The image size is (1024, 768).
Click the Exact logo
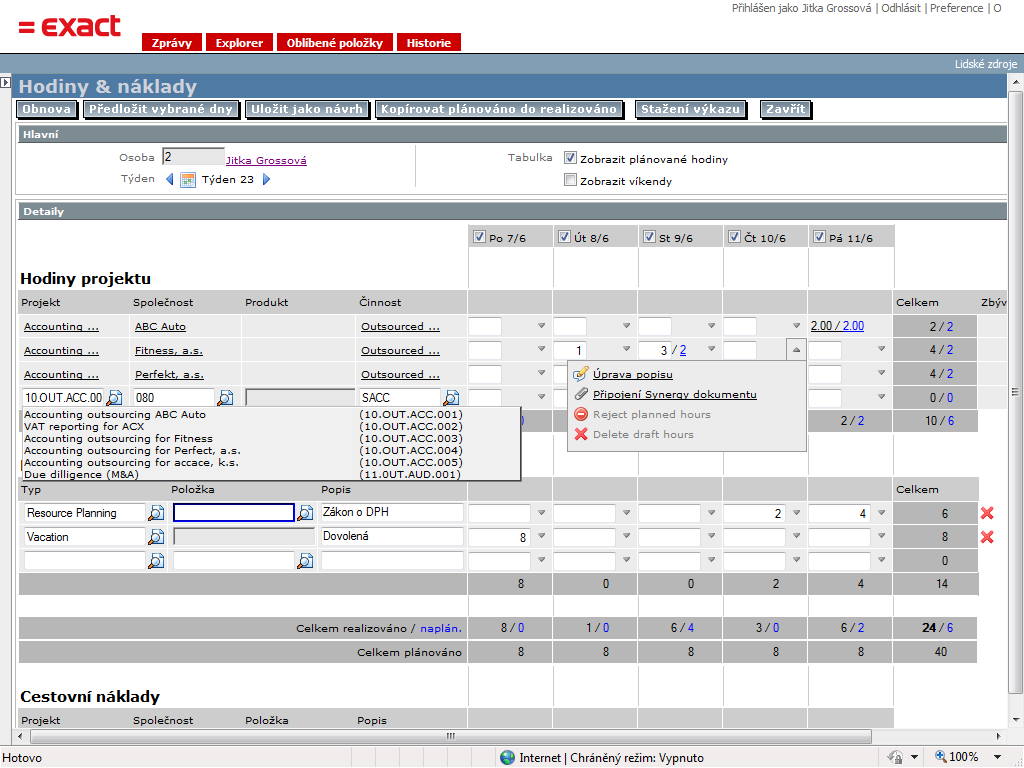70,27
